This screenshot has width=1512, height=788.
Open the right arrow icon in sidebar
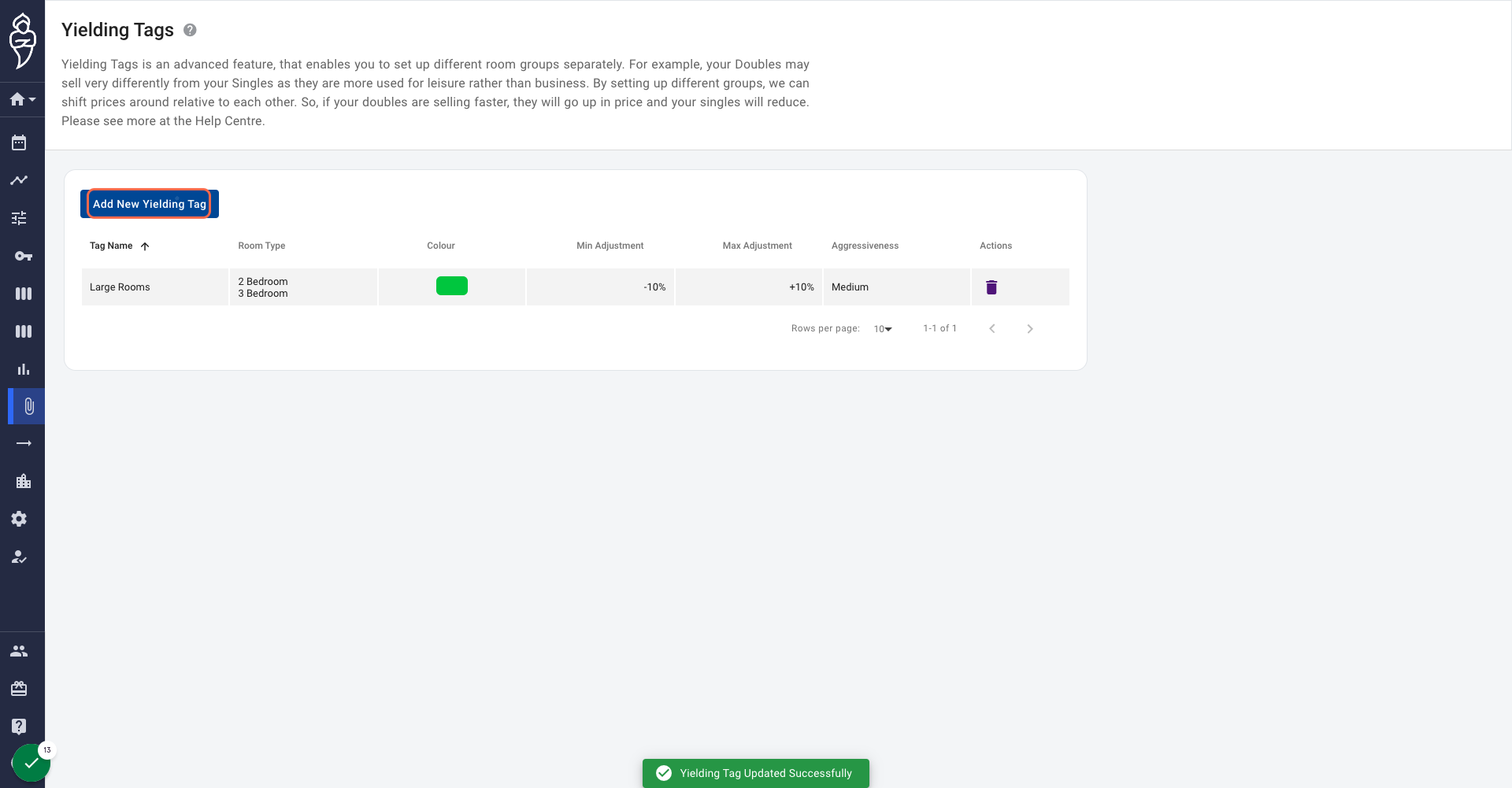24,444
